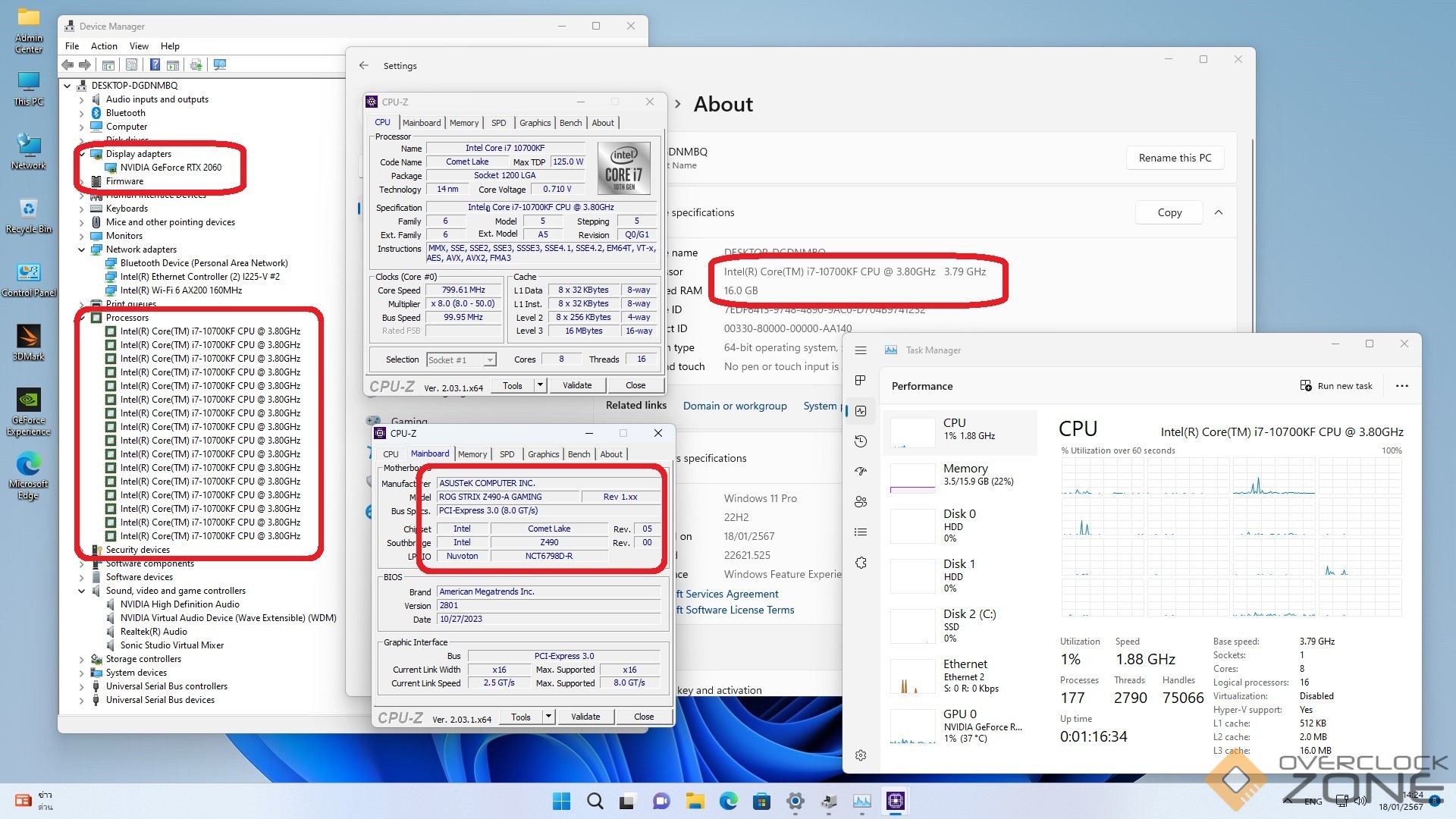Open Domain or workgroup link
This screenshot has height=819, width=1456.
[x=735, y=406]
